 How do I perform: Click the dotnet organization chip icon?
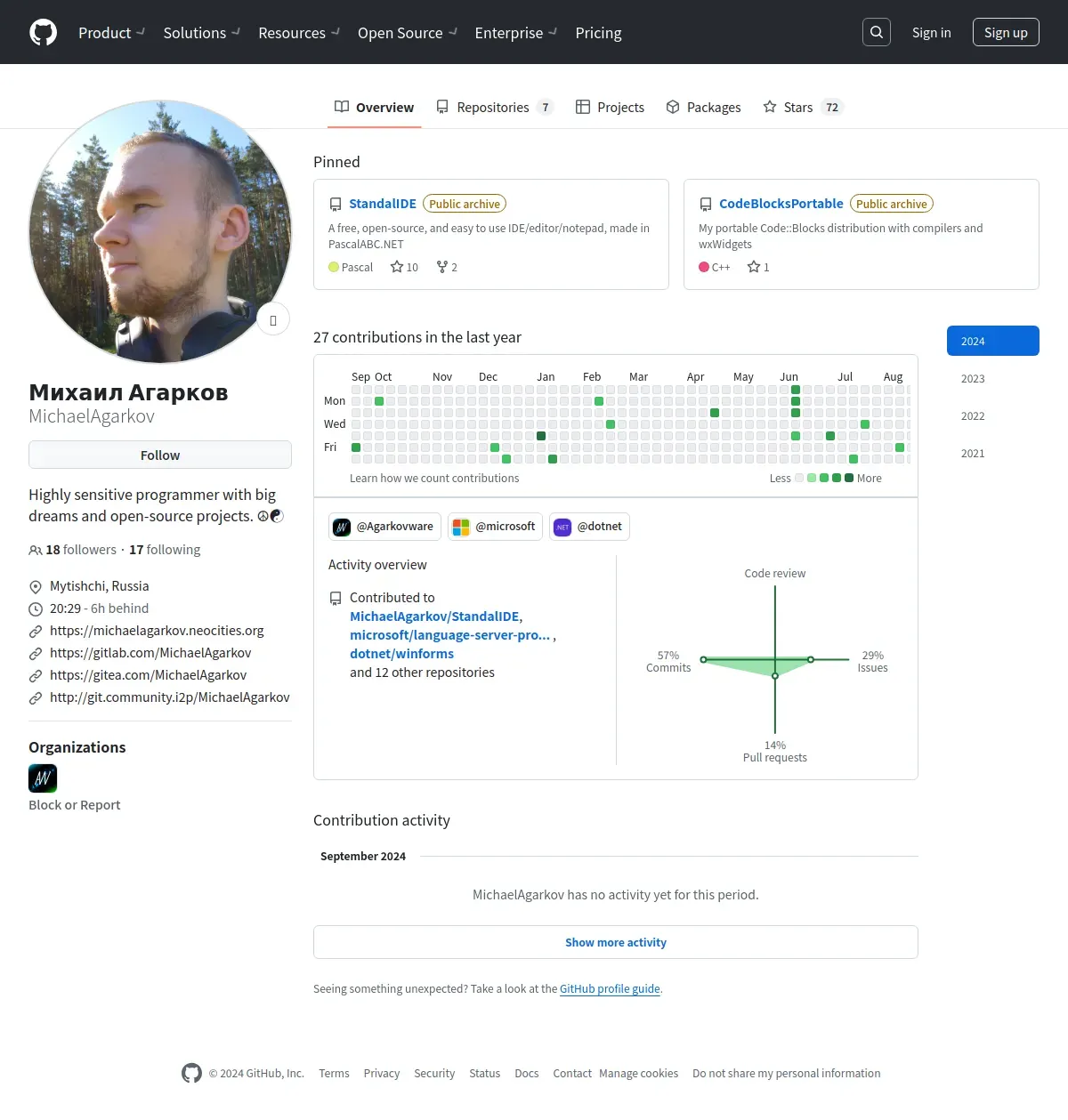click(x=562, y=527)
